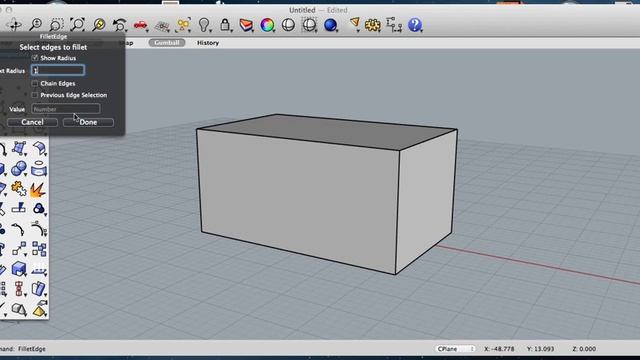Open the color wheel properties icon
640x360 pixels.
point(267,25)
